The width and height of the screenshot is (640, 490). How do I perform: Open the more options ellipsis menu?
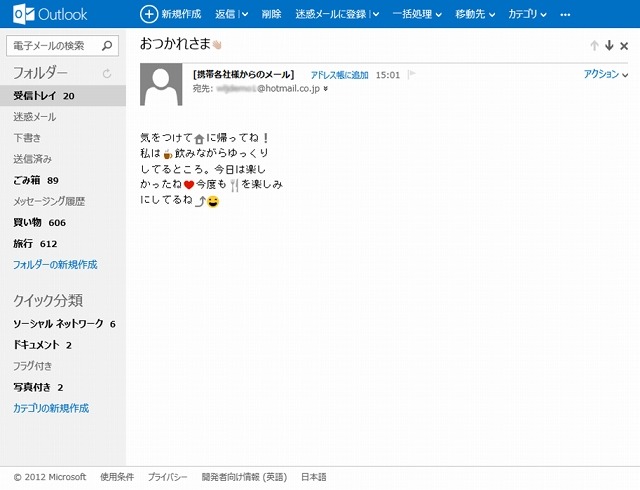[x=565, y=15]
